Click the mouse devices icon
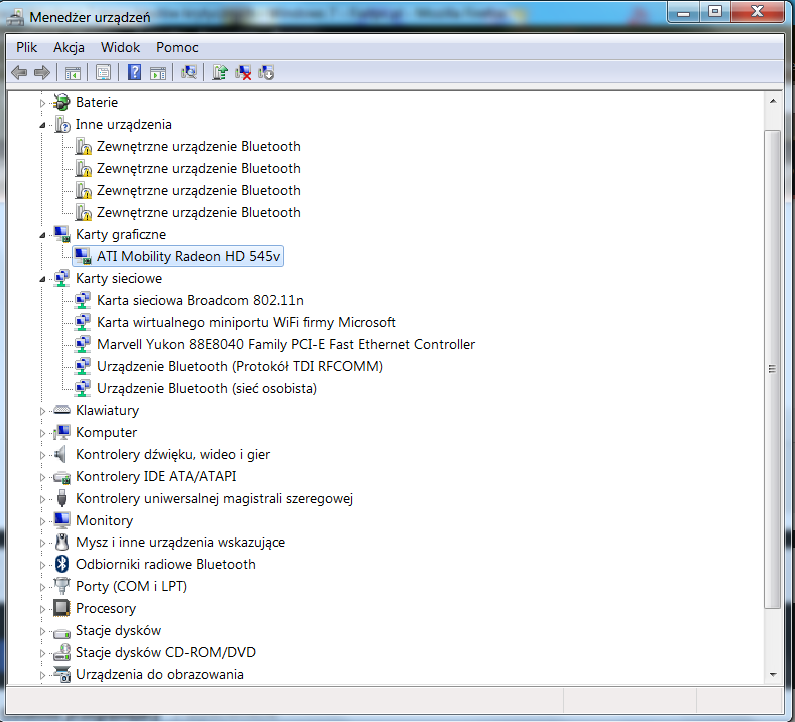This screenshot has width=795, height=722. [x=62, y=542]
